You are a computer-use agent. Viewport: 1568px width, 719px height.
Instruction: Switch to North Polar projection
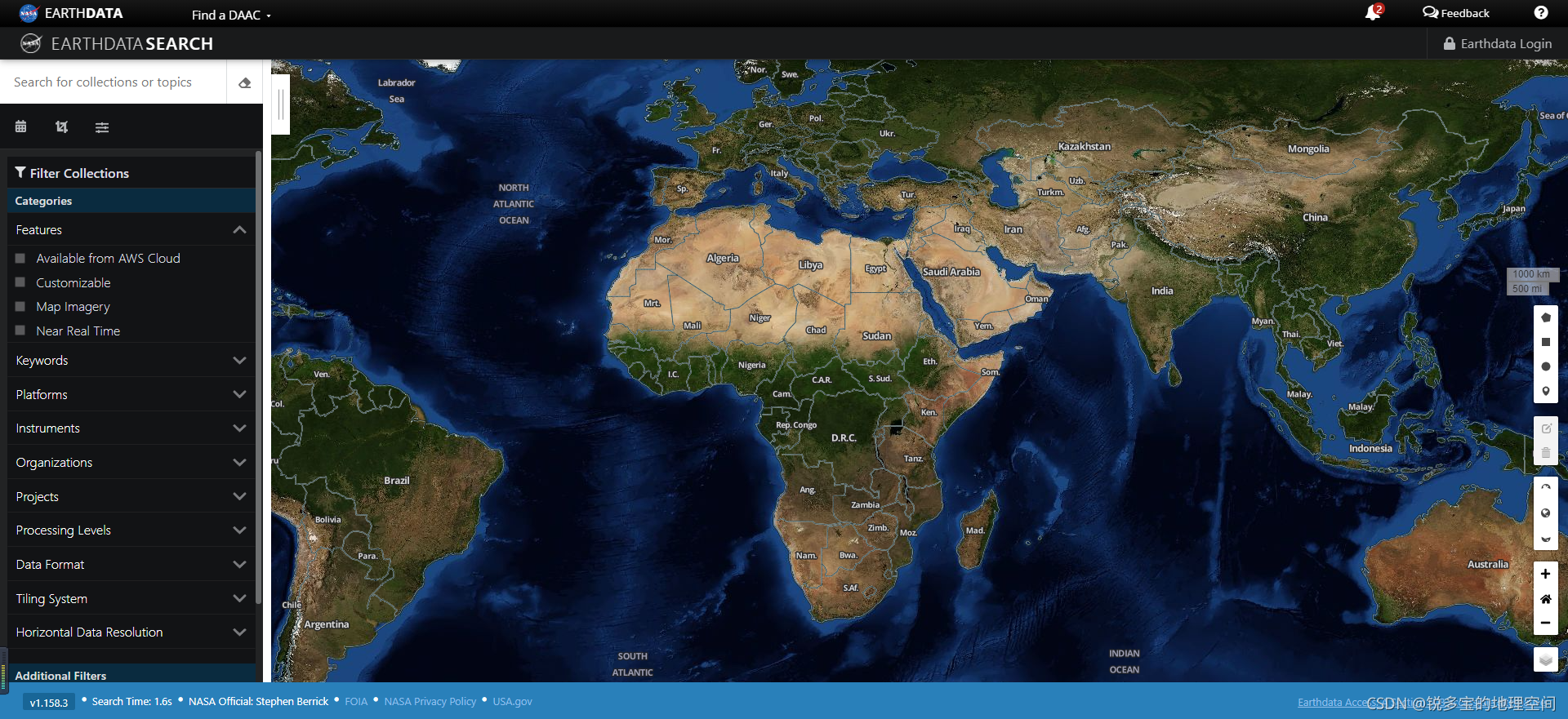click(x=1545, y=488)
